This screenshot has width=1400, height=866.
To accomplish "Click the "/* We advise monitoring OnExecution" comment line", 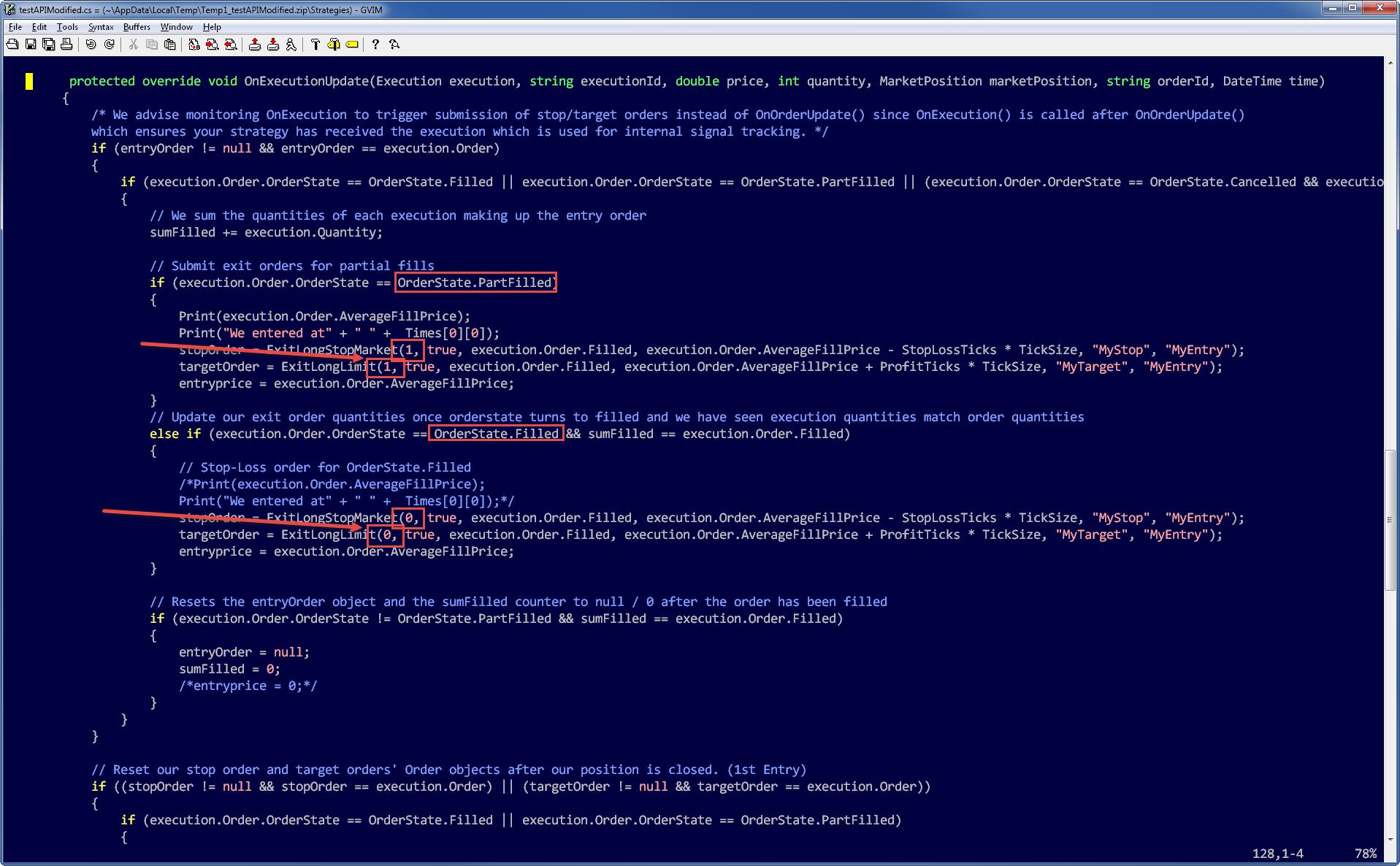I will click(x=668, y=115).
